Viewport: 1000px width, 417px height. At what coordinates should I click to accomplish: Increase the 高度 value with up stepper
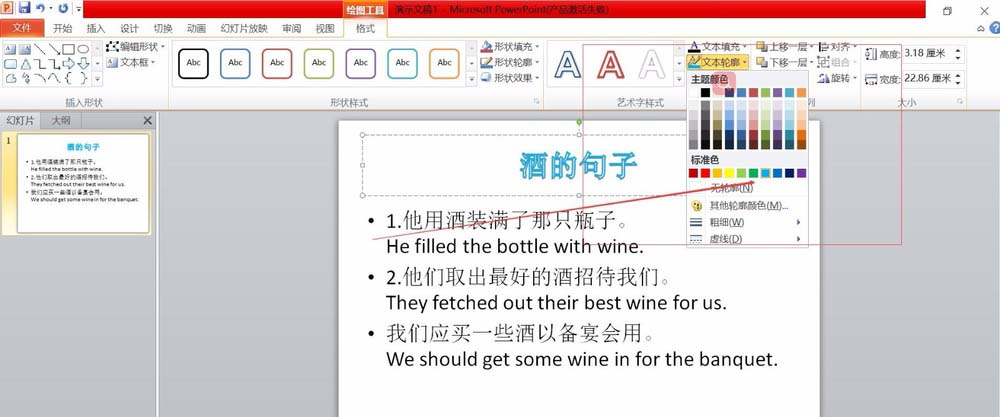pyautogui.click(x=958, y=50)
